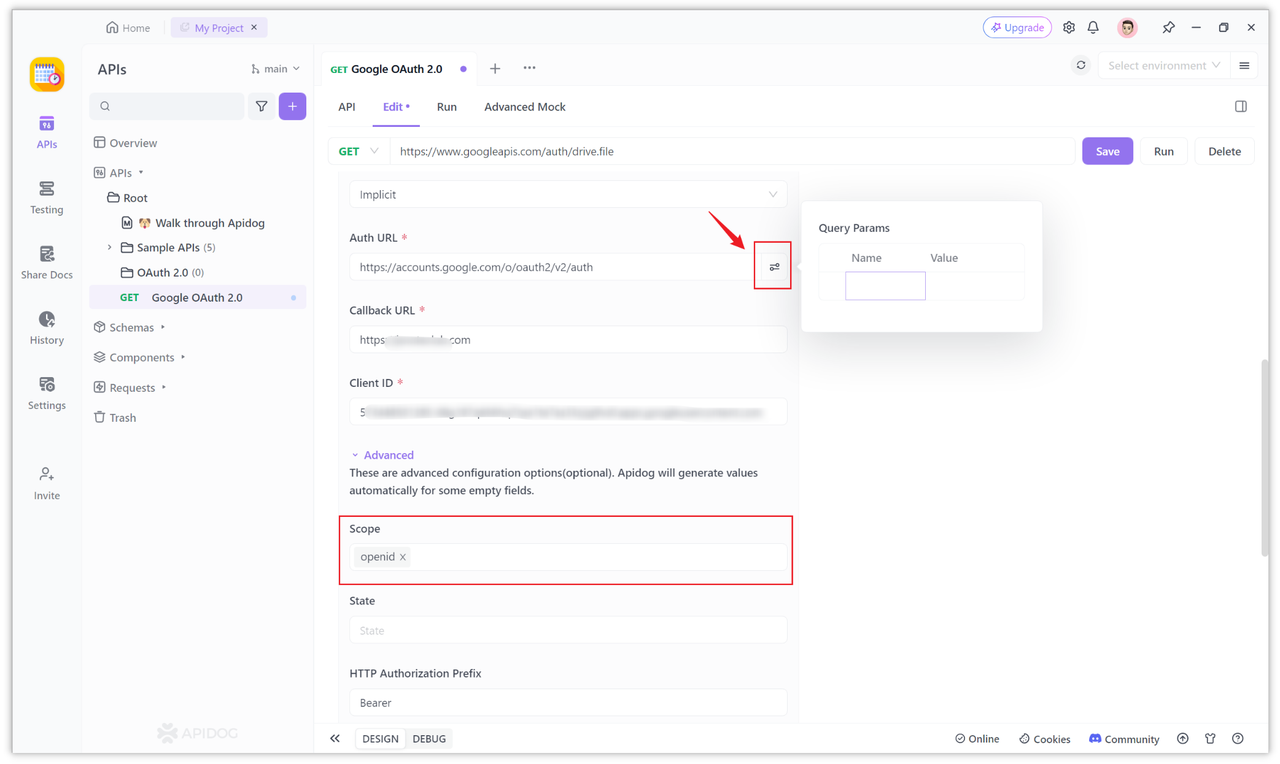
Task: Switch to DESIGN mode
Action: coord(380,739)
